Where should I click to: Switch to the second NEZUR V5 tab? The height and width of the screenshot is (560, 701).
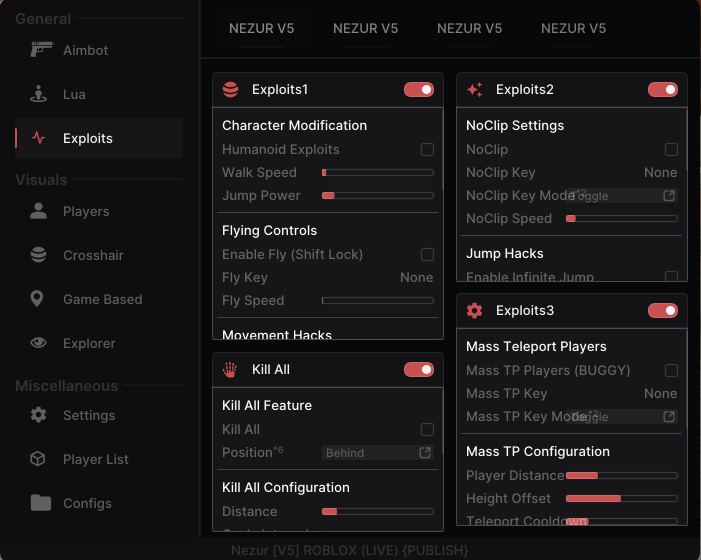[x=366, y=29]
